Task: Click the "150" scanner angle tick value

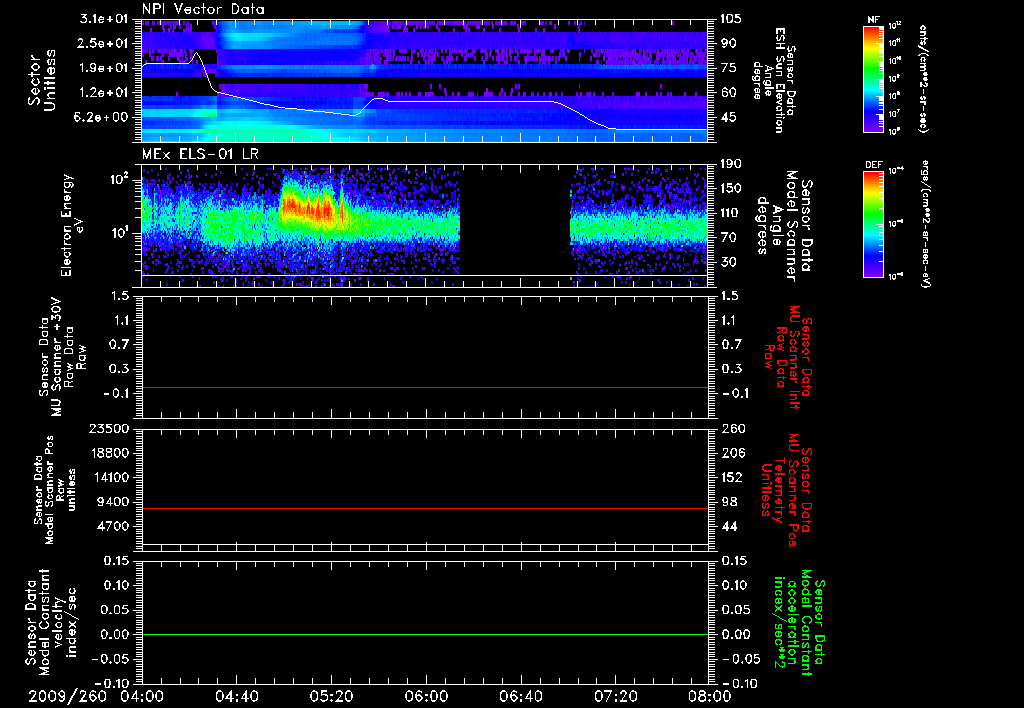Action: pos(731,189)
